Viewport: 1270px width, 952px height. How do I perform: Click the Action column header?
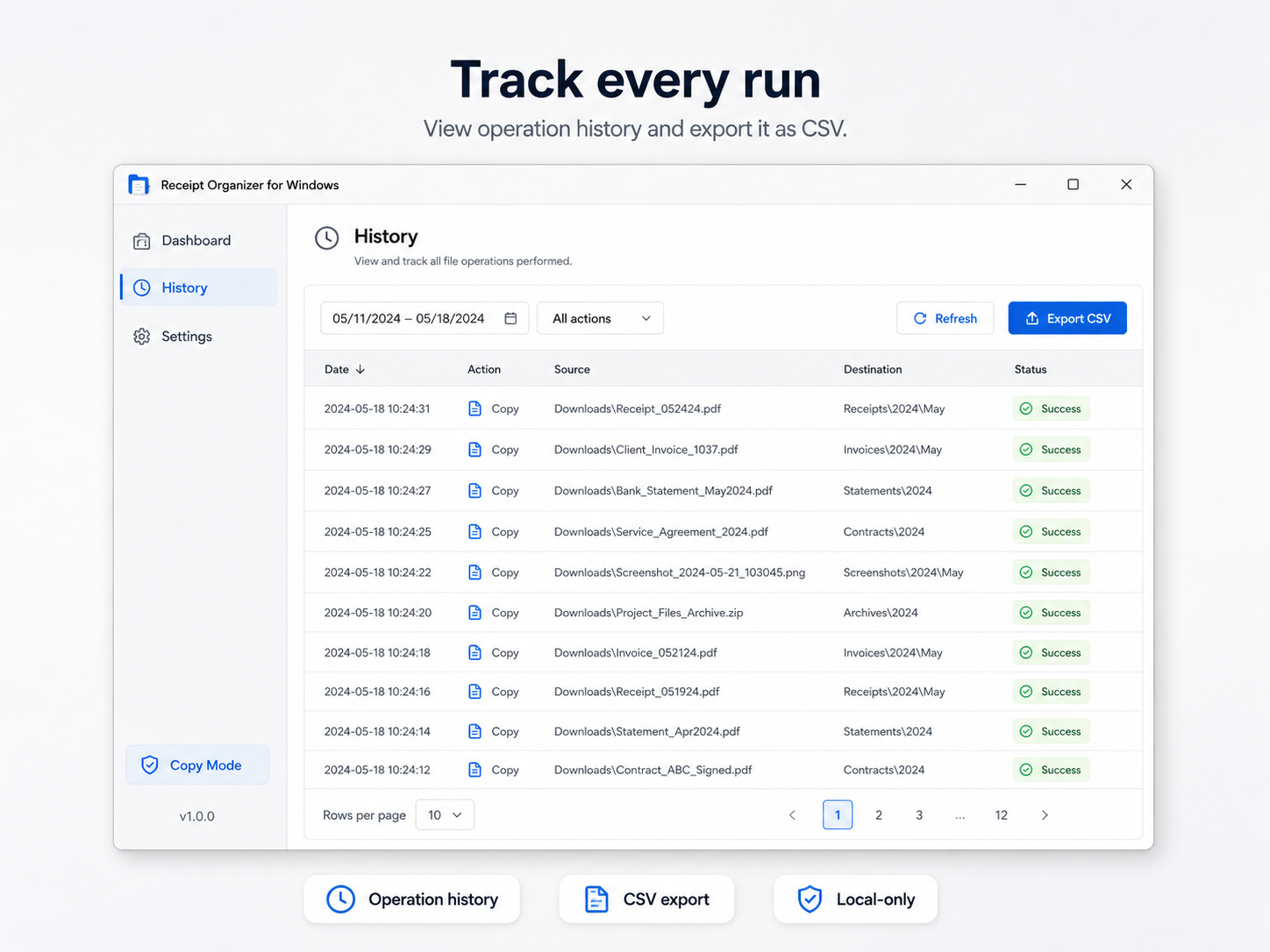[x=484, y=369]
